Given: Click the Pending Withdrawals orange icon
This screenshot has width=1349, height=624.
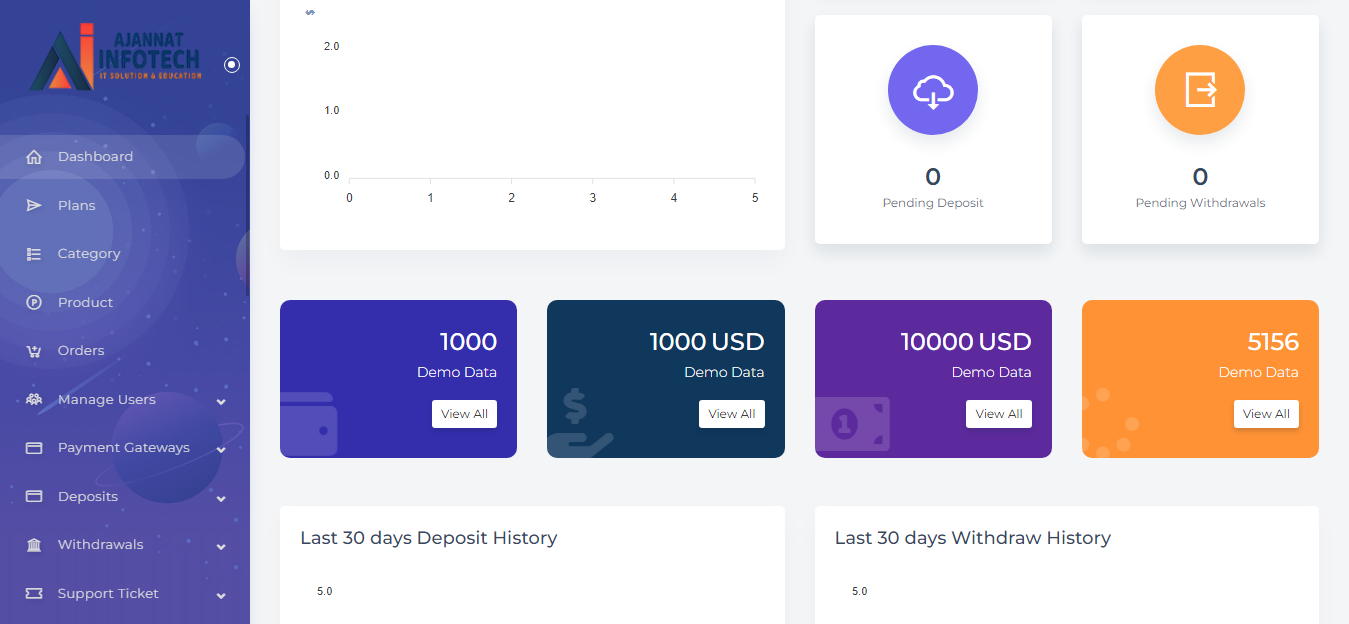Looking at the screenshot, I should pyautogui.click(x=1199, y=90).
